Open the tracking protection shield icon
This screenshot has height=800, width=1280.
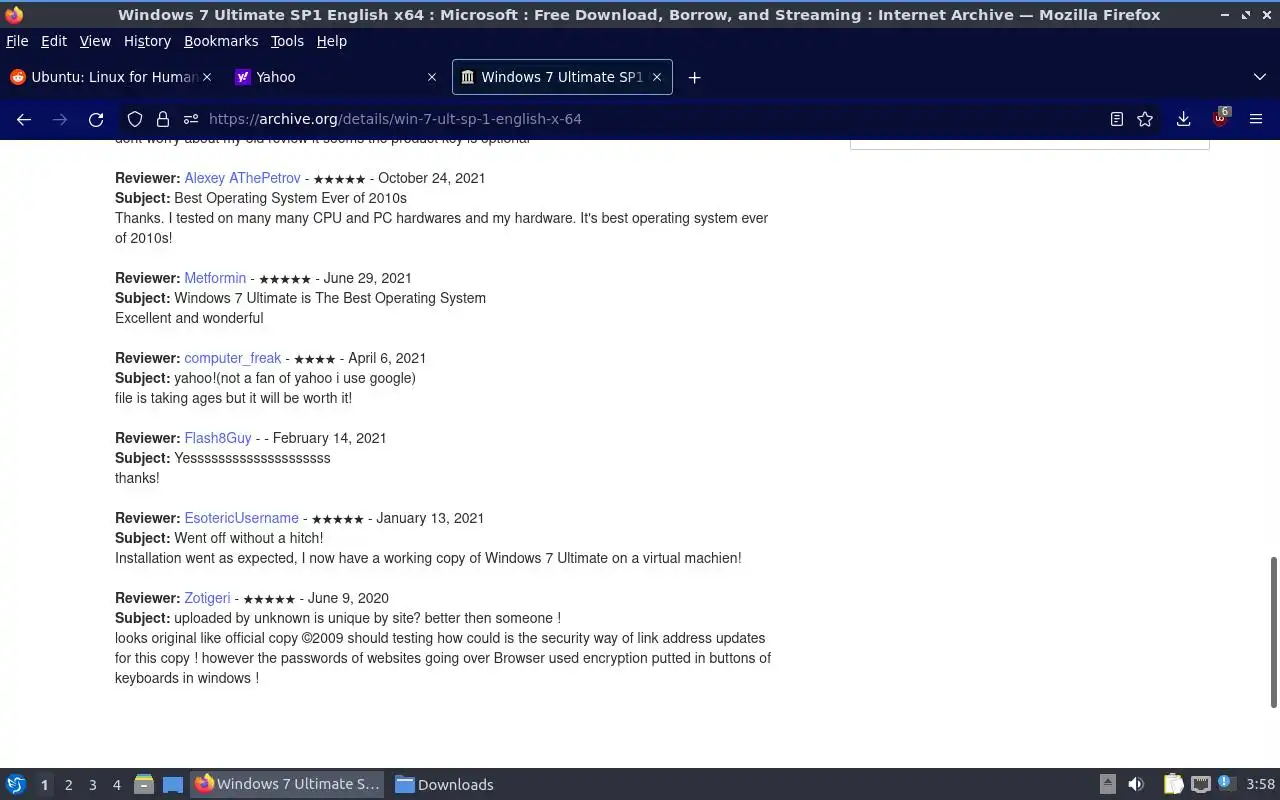tap(135, 119)
